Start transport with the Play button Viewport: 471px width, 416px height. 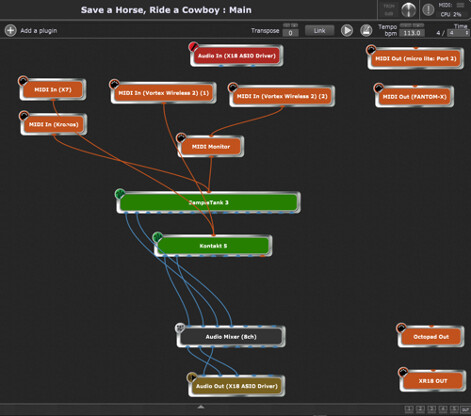pos(347,31)
